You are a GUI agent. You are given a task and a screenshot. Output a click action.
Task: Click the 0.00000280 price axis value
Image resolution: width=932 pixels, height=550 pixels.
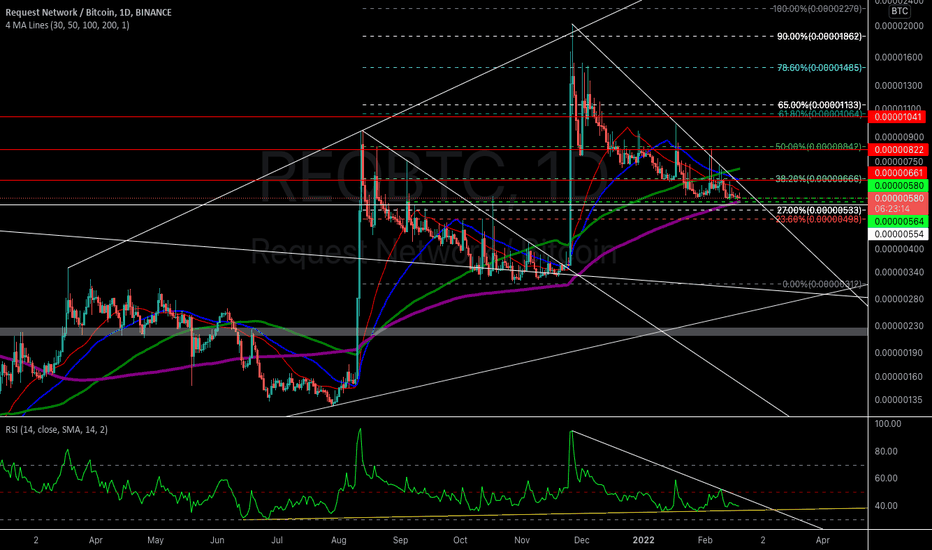click(899, 298)
